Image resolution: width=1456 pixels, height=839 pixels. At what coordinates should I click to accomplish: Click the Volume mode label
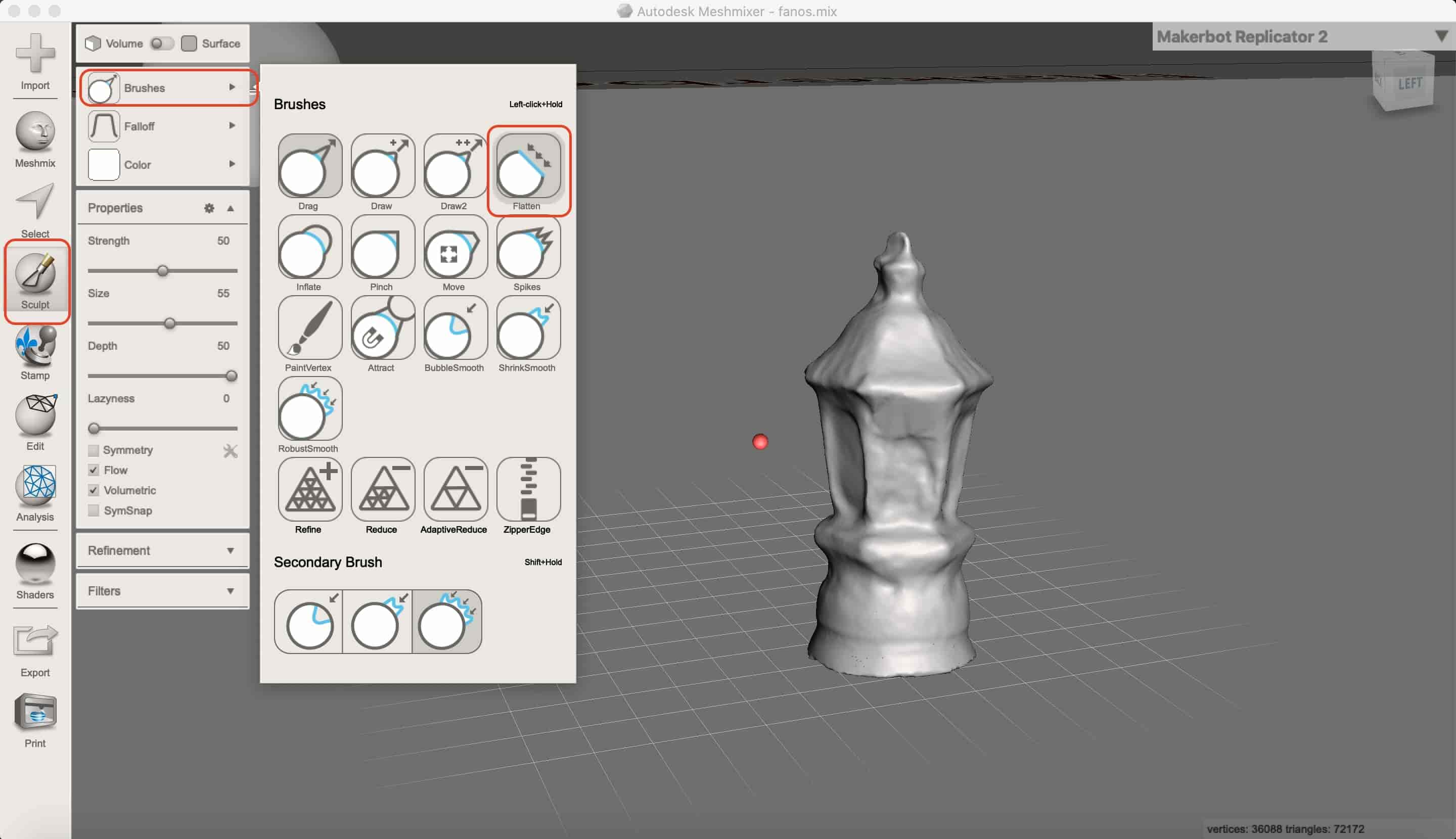pyautogui.click(x=124, y=44)
